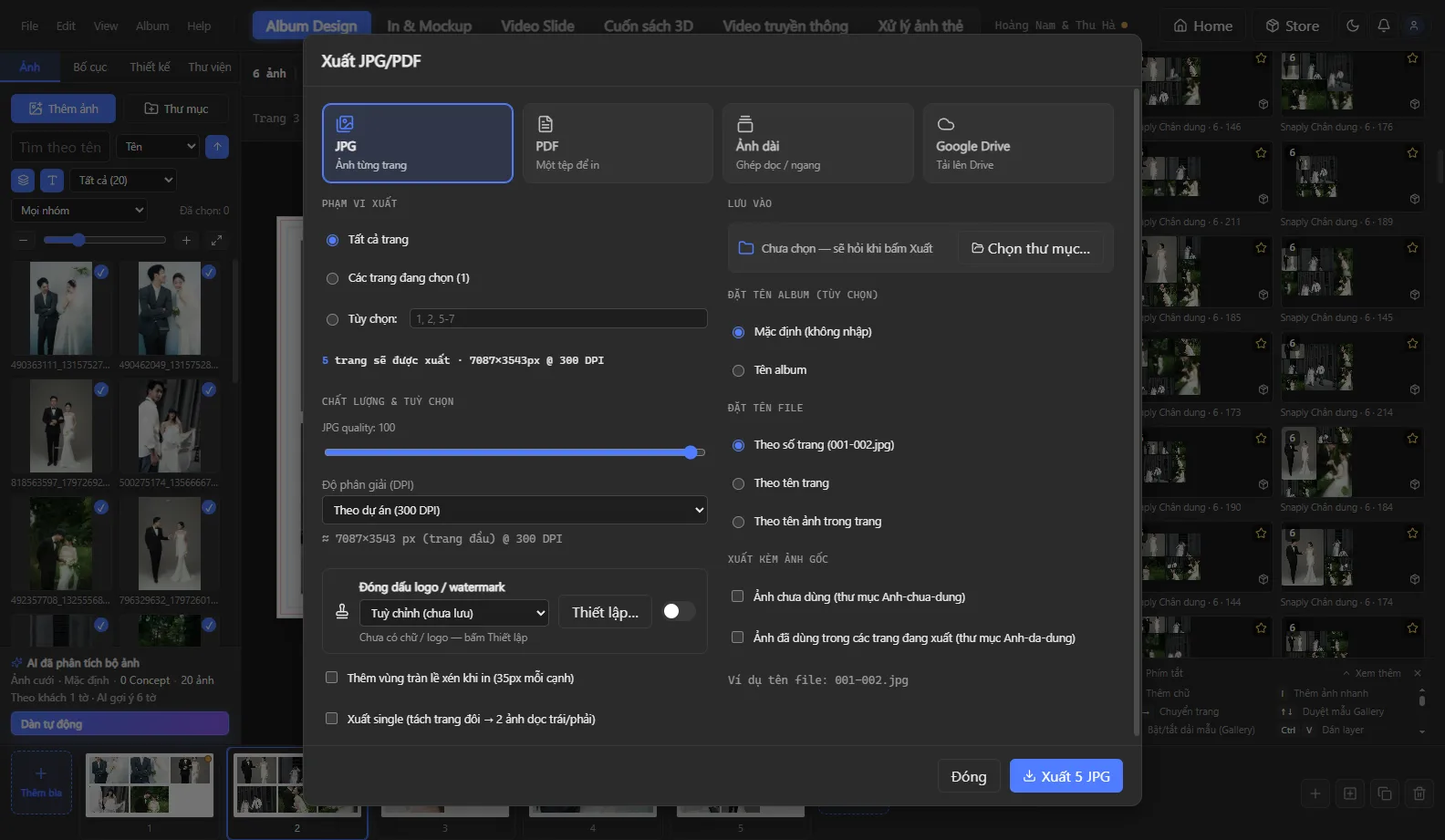Select 'Các trang đang chọn (1)' radio option
This screenshot has height=840, width=1445.
point(332,278)
